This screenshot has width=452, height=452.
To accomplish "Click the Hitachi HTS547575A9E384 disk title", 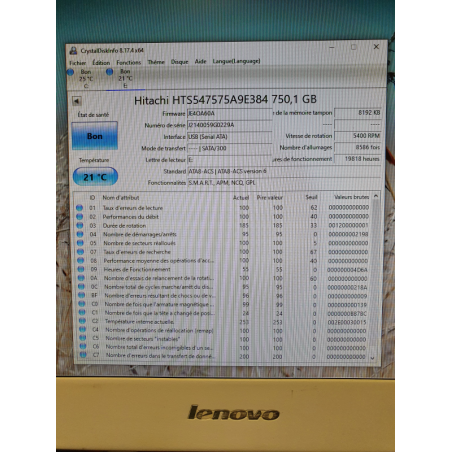I will coord(225,99).
